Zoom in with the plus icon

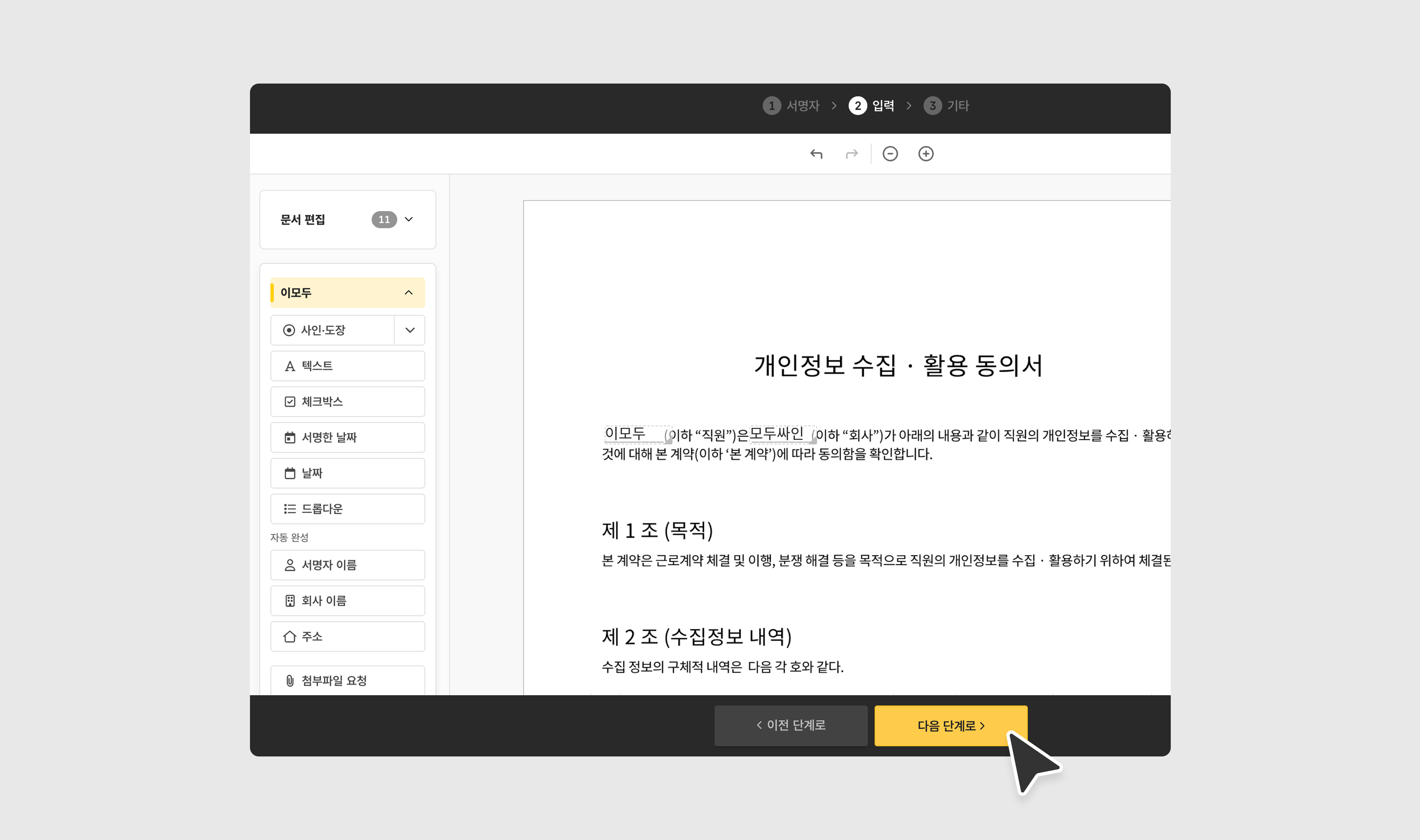(x=925, y=154)
